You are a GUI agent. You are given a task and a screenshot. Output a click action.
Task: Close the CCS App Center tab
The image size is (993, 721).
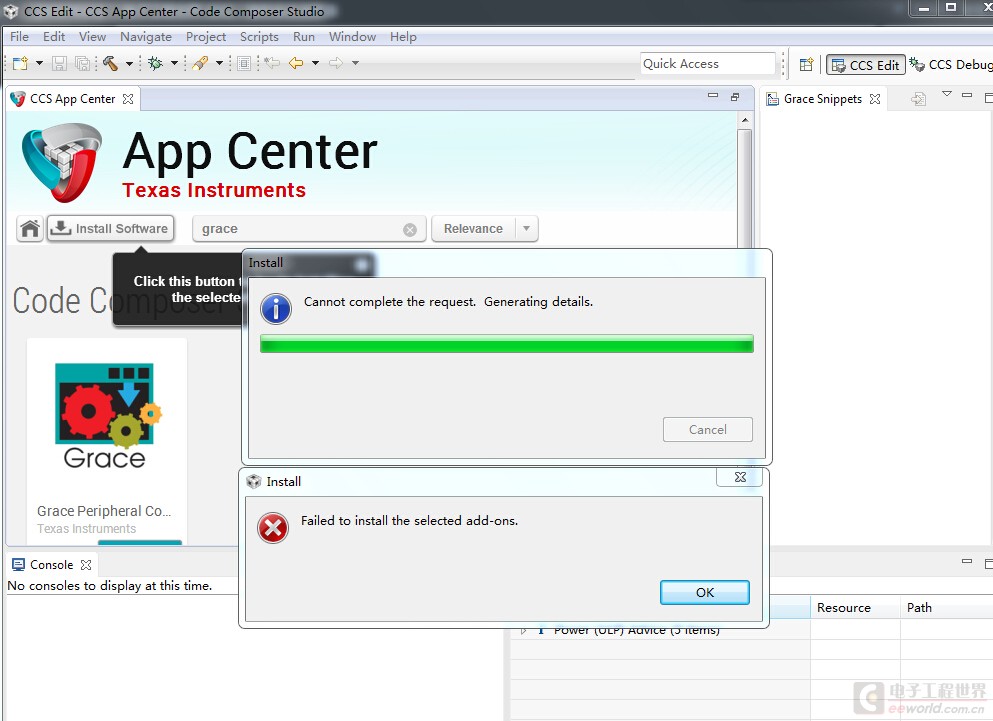coord(128,99)
